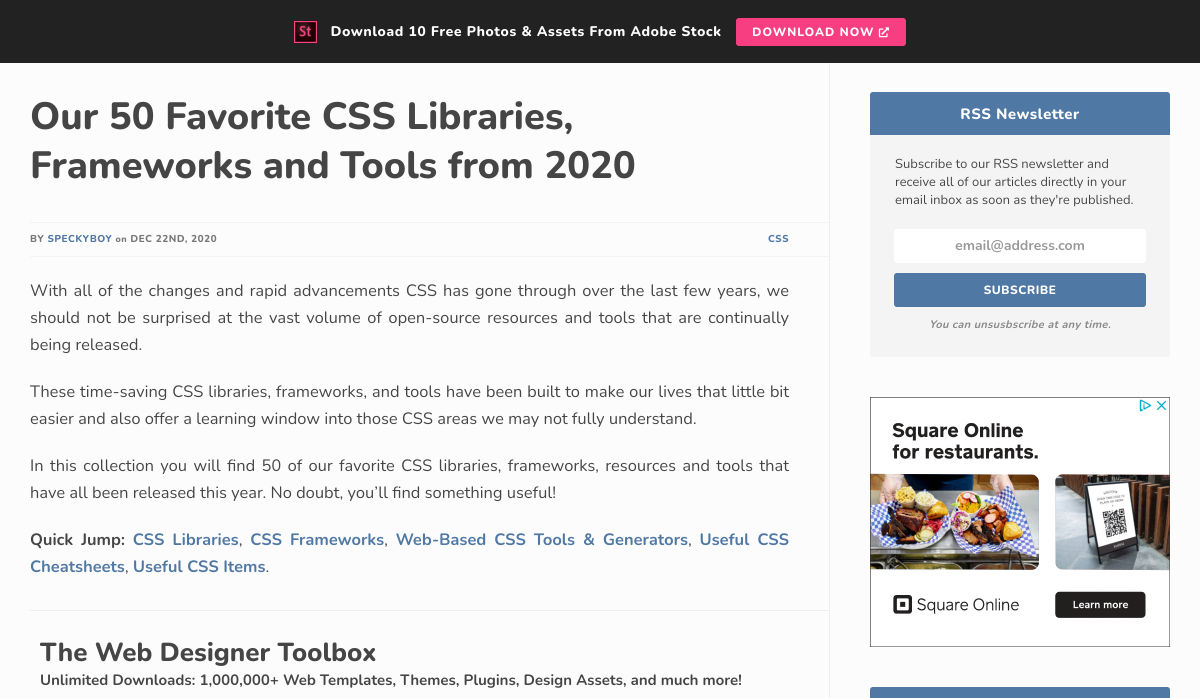Image resolution: width=1200 pixels, height=698 pixels.
Task: Open the SPECKYBOY author link
Action: (80, 239)
